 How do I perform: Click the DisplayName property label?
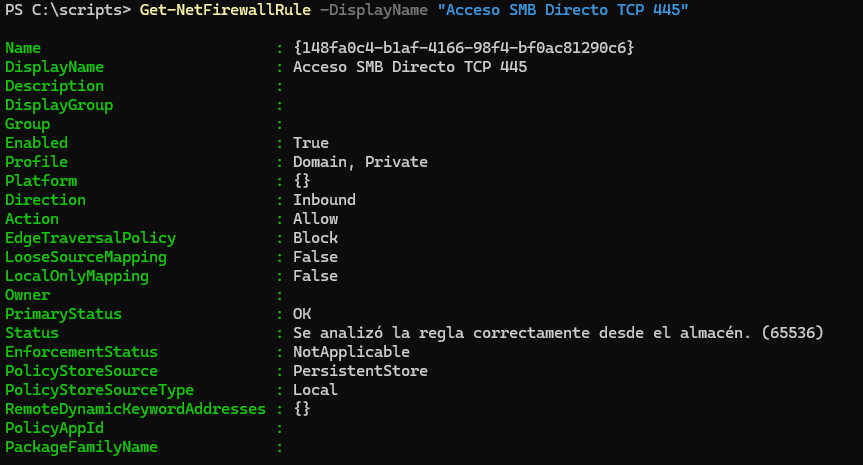click(x=54, y=67)
